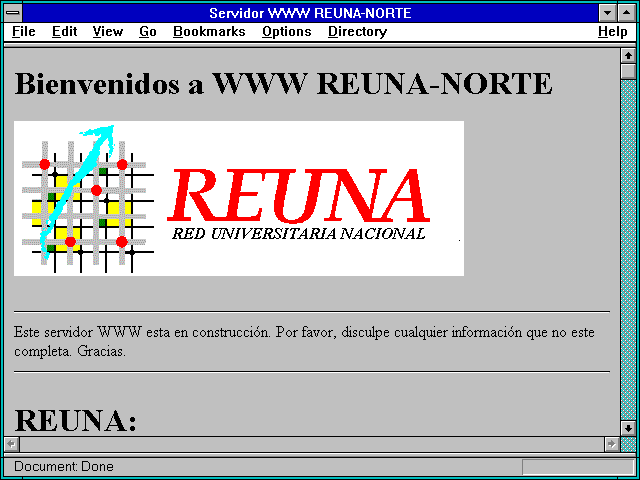The width and height of the screenshot is (640, 480).
Task: Click the REUNA logo image
Action: [239, 198]
